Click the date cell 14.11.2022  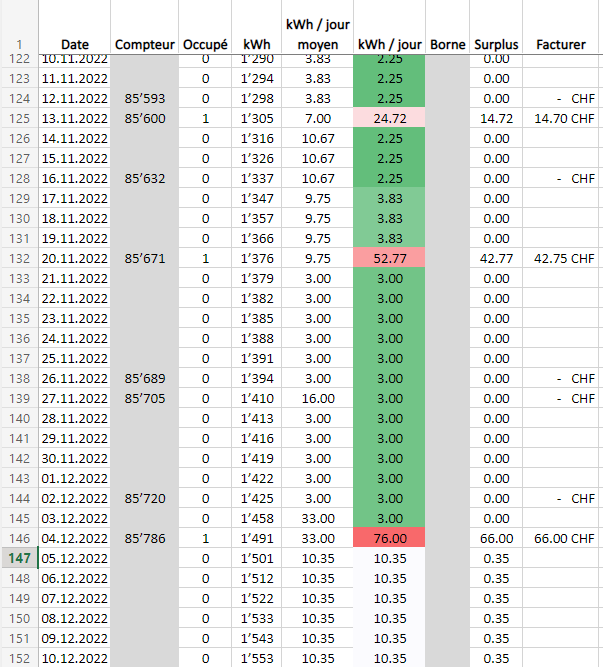tap(74, 138)
